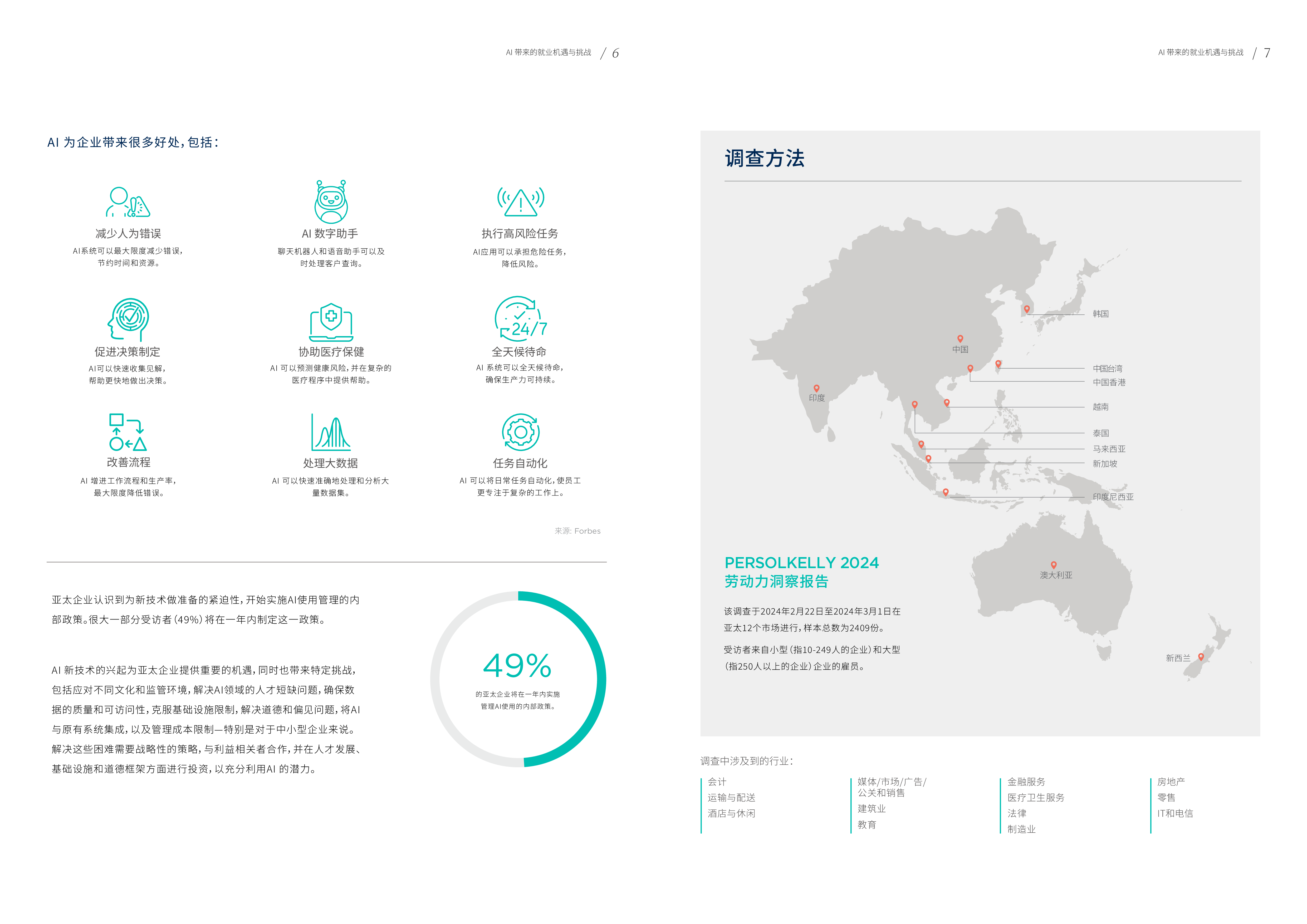Click the 中国台湾 map label
Viewport: 1307px width, 924px height.
(x=1108, y=369)
